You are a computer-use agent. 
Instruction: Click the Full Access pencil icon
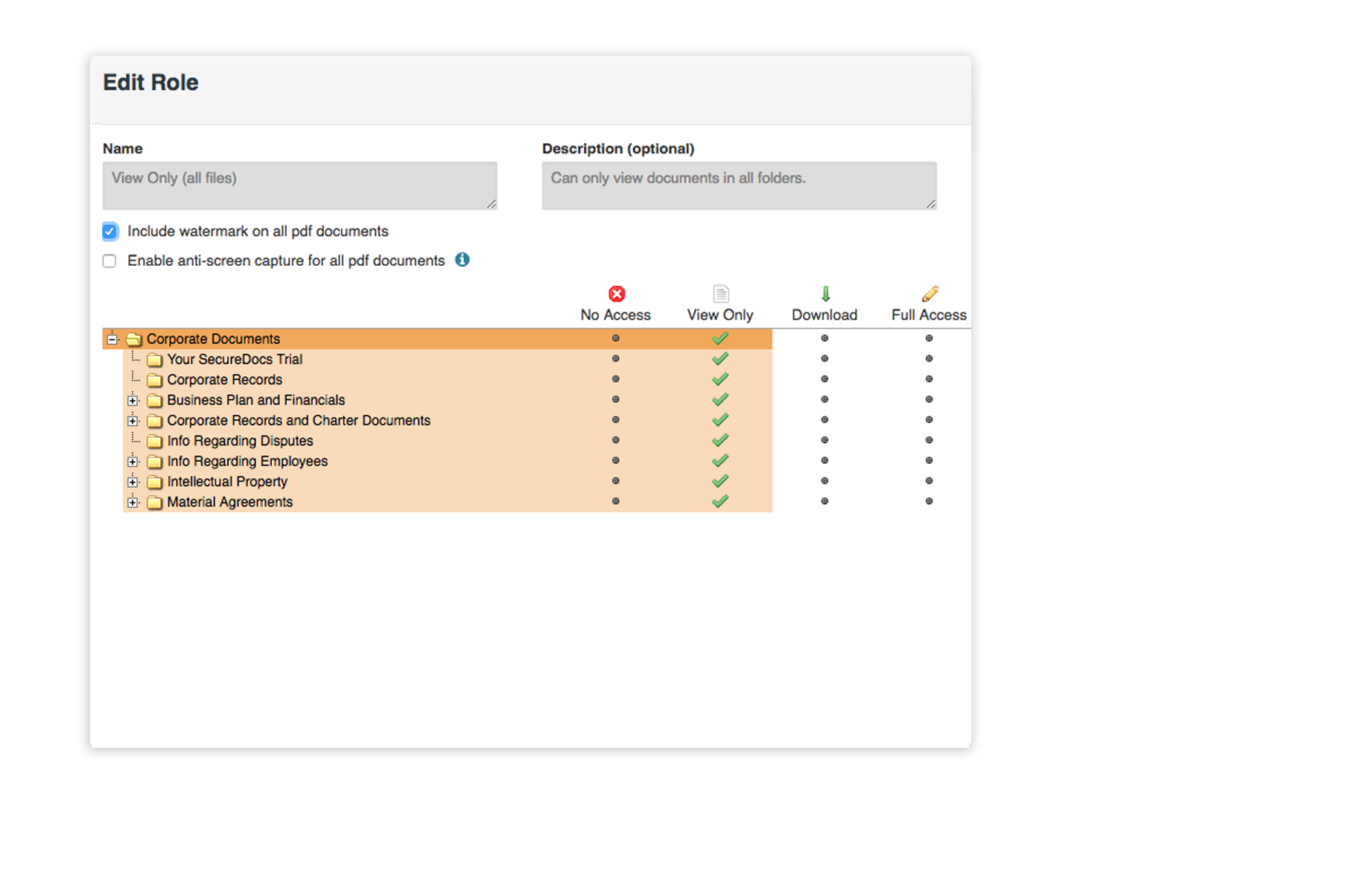coord(930,293)
